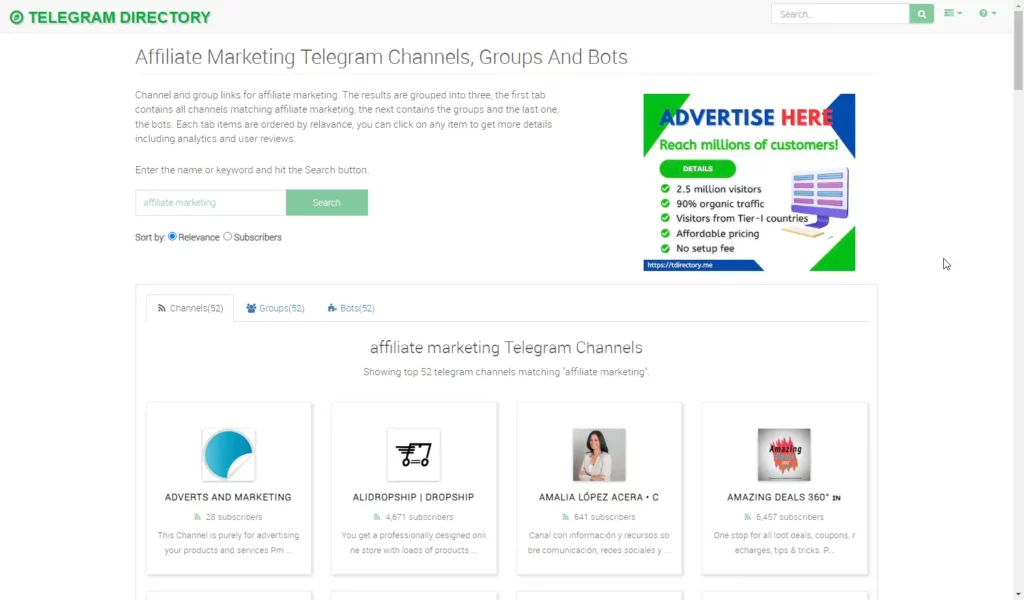Click the '6,457 subscribers' count text
This screenshot has height=600, width=1024.
tap(790, 517)
